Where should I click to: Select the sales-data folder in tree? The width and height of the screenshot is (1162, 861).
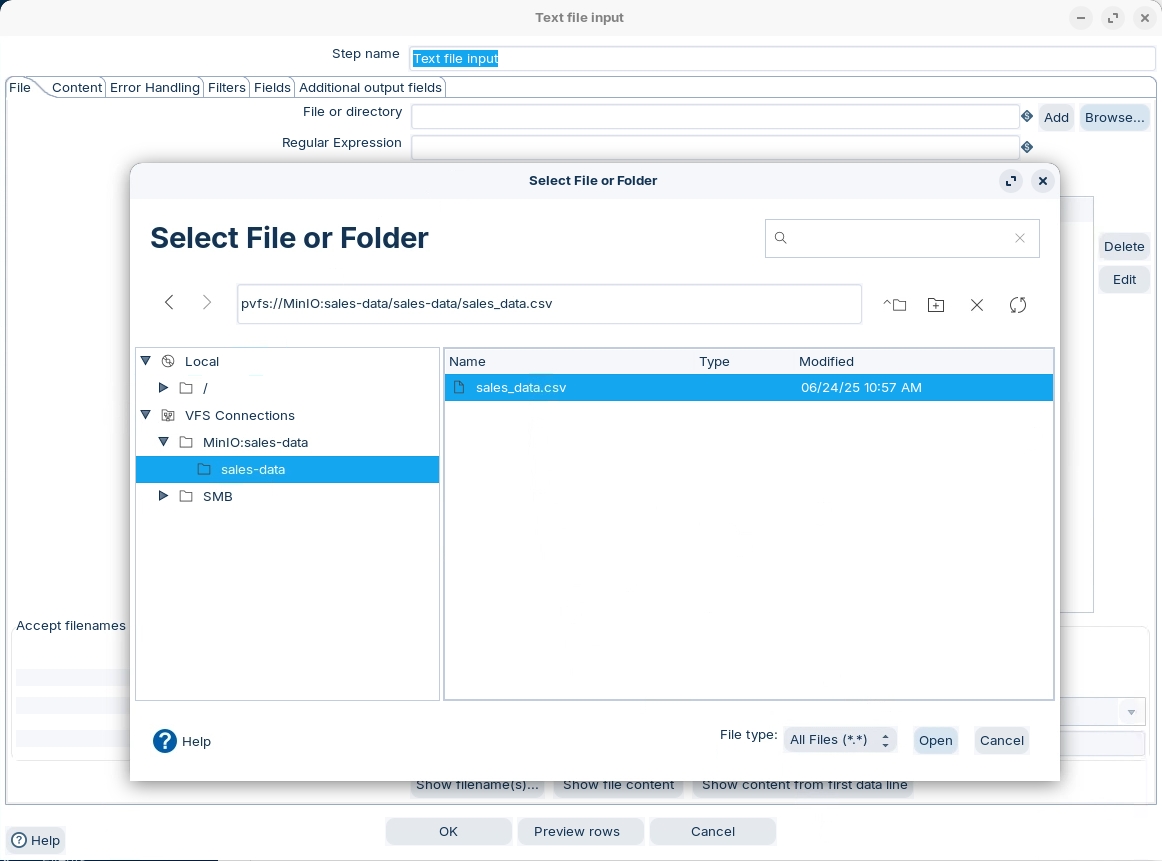[x=252, y=469]
